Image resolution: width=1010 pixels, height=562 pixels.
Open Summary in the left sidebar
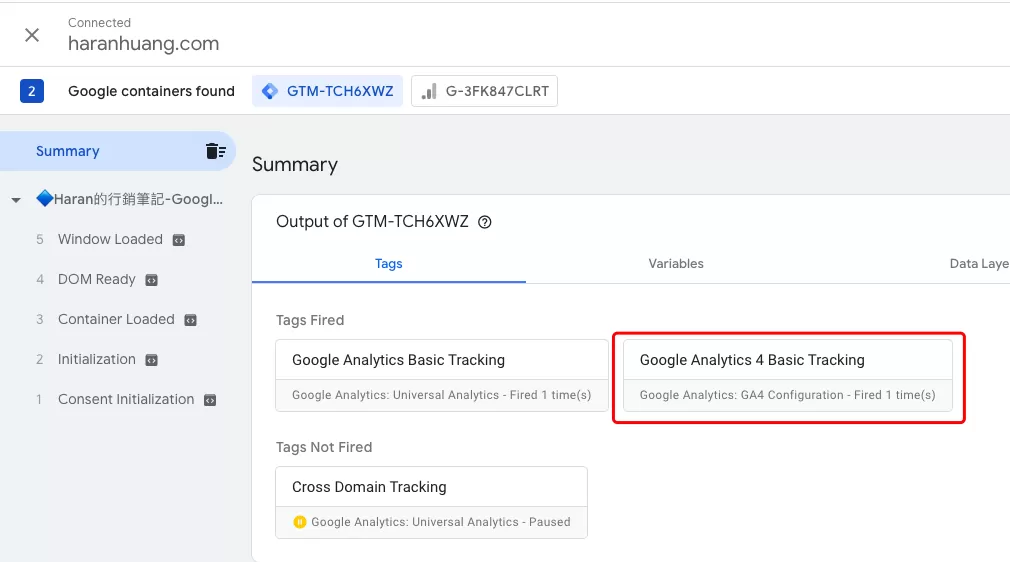coord(118,151)
